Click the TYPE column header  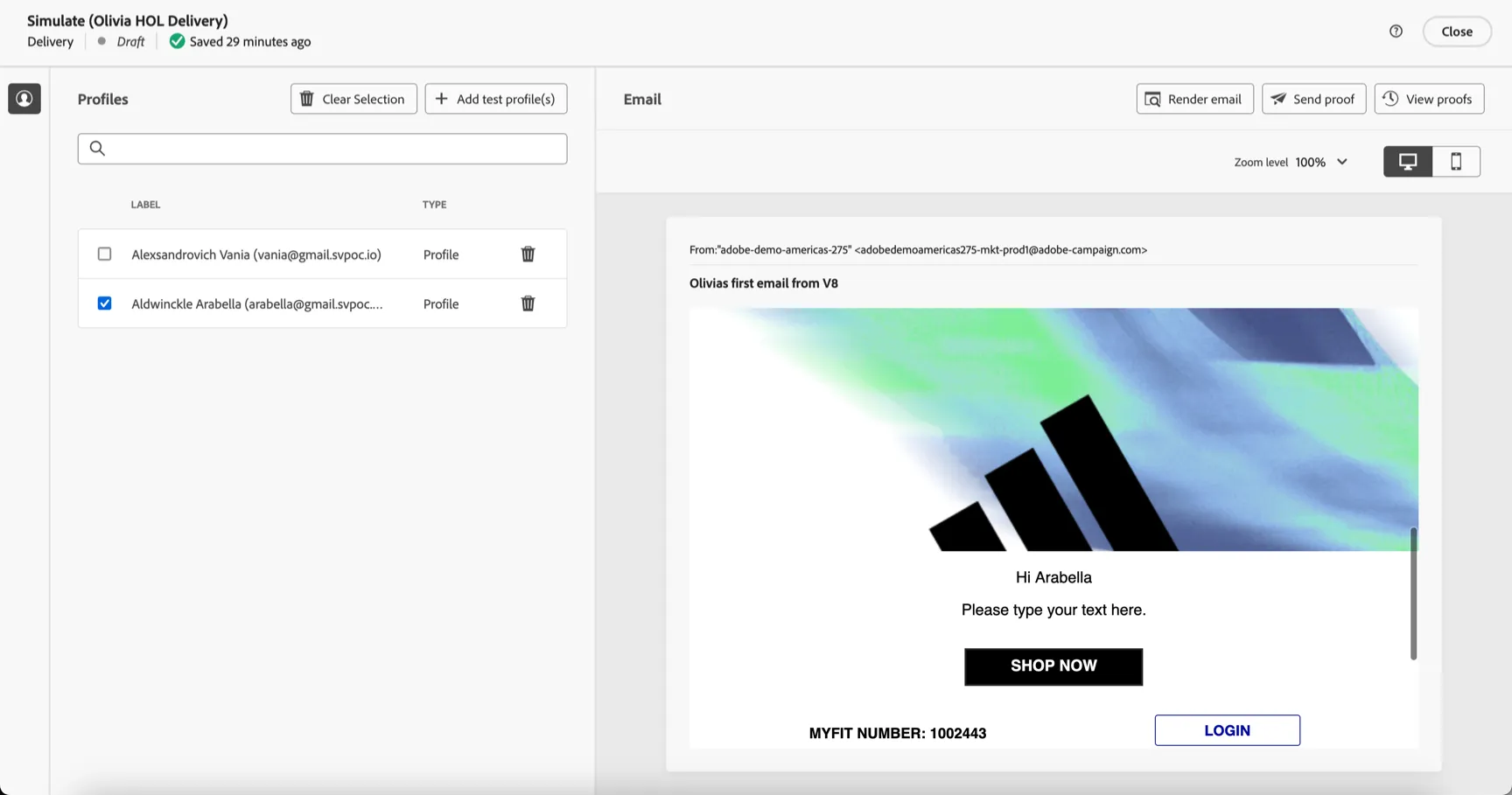click(434, 205)
